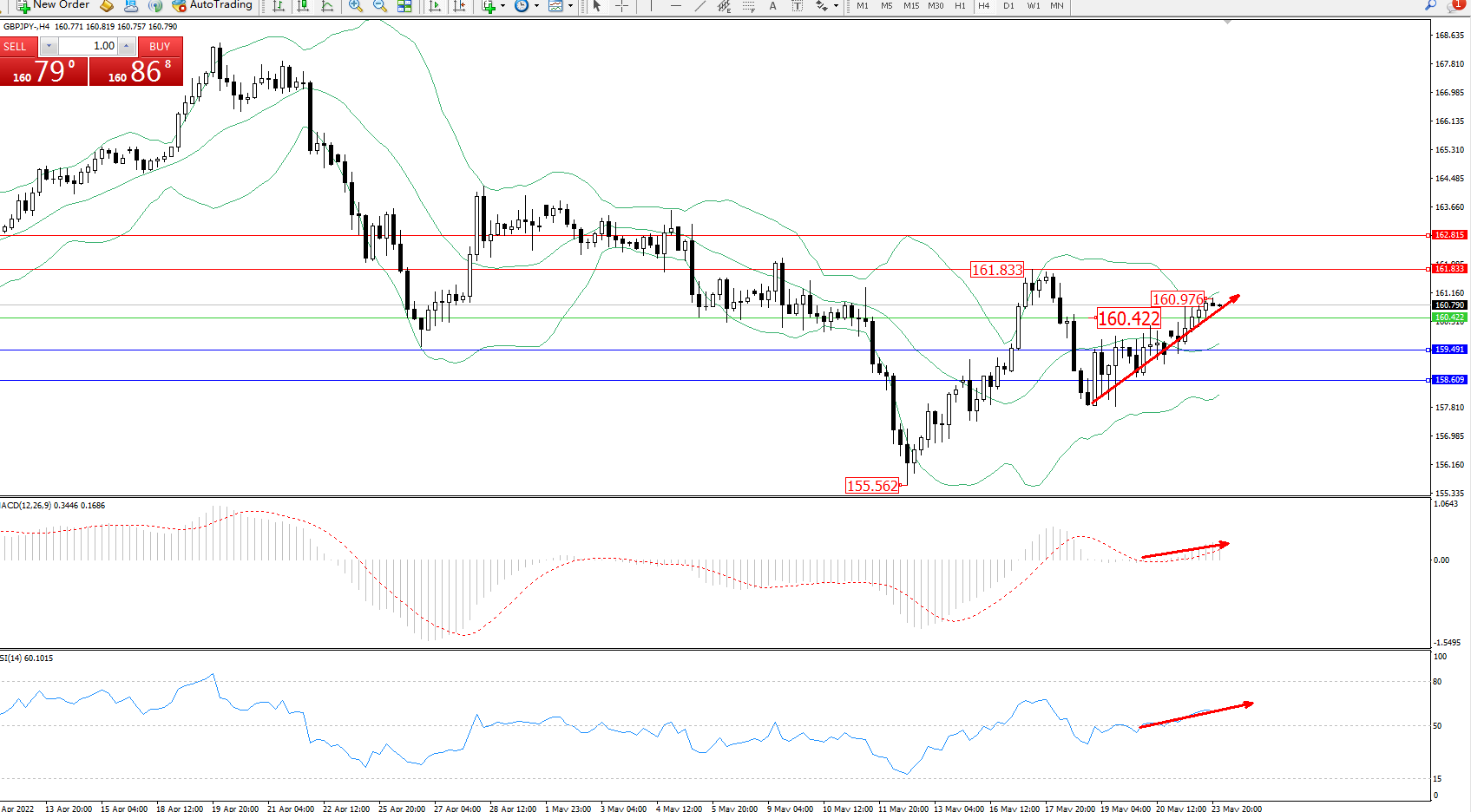Open the notifications chat bubble

[x=1455, y=5]
